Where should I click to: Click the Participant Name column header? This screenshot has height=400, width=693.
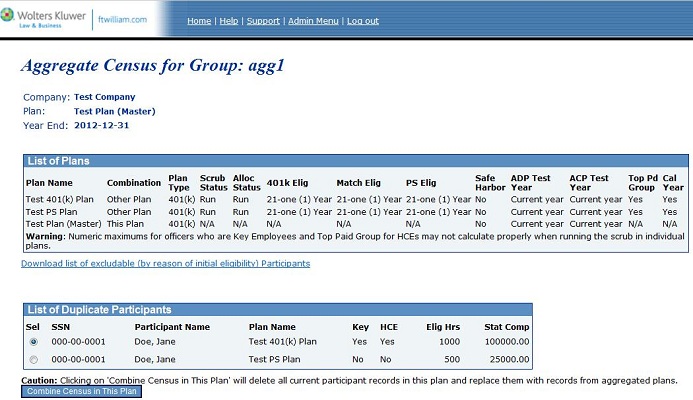click(x=172, y=327)
